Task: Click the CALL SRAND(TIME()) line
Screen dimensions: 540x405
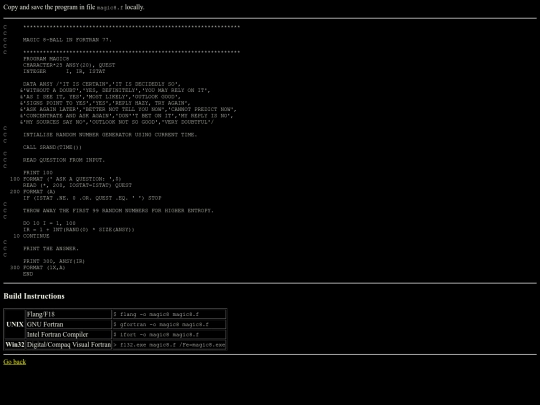Action: pos(52,147)
